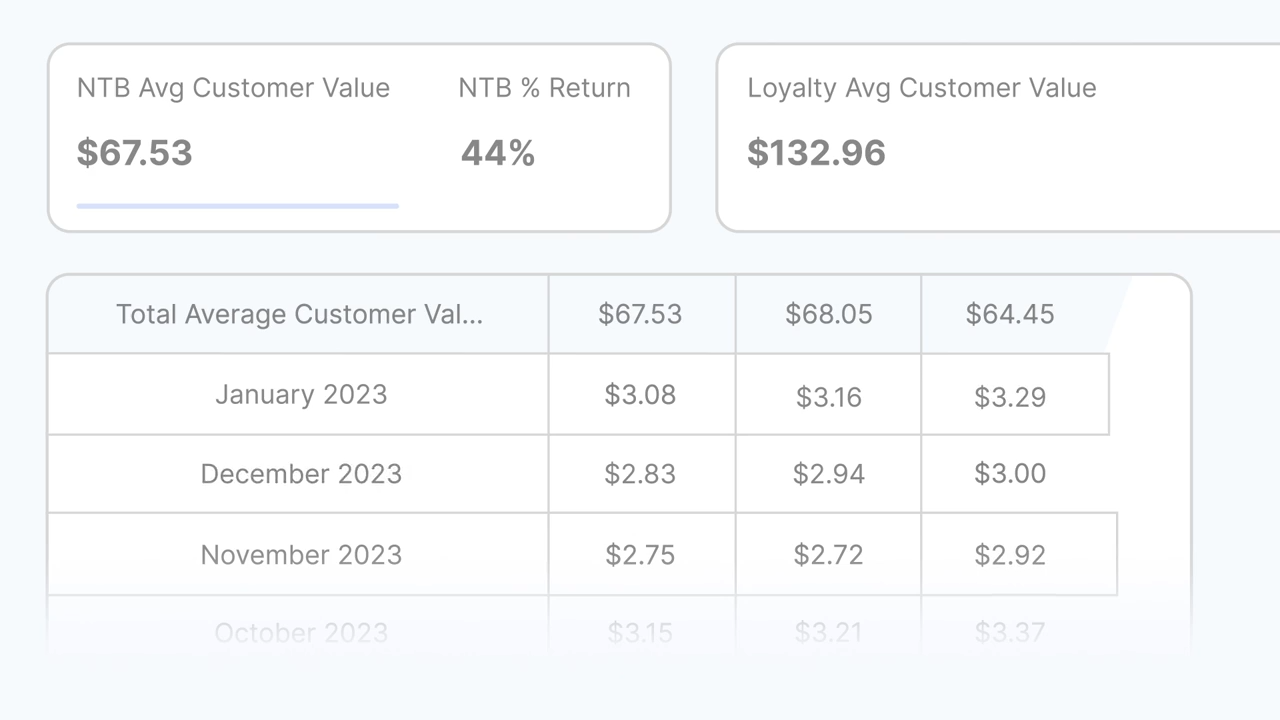Select the January 2023 row label

tap(301, 394)
